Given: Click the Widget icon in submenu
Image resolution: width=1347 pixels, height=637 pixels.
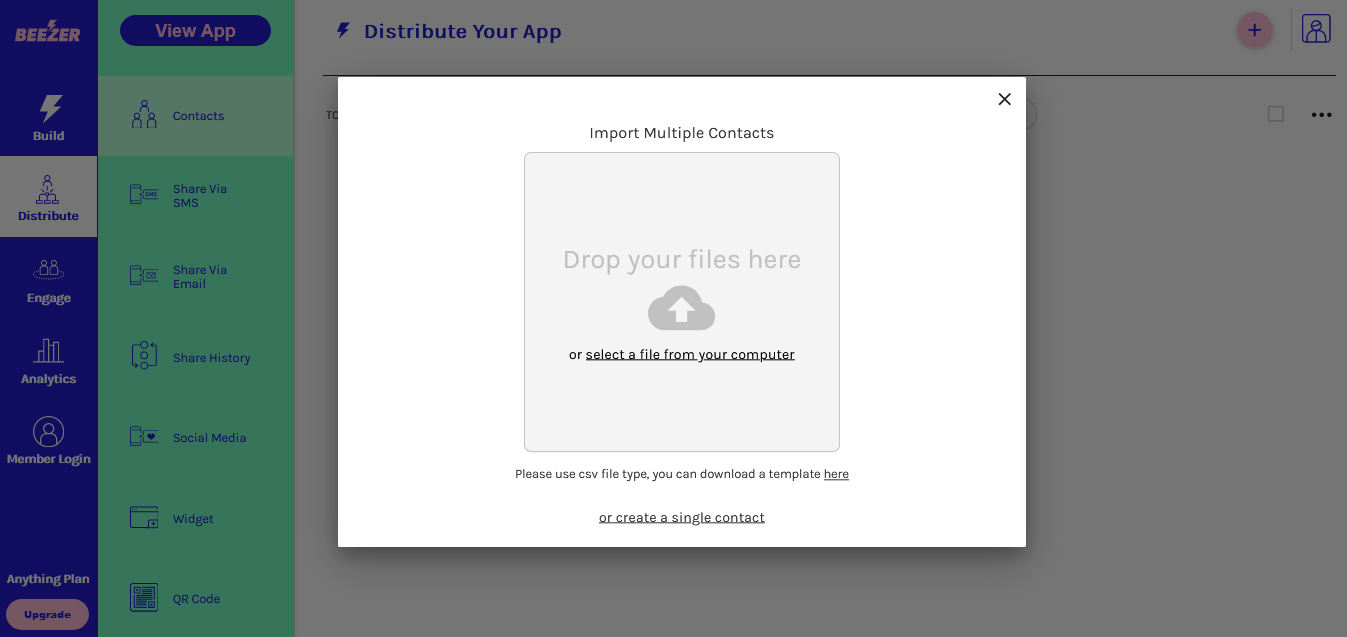Looking at the screenshot, I should coord(144,518).
